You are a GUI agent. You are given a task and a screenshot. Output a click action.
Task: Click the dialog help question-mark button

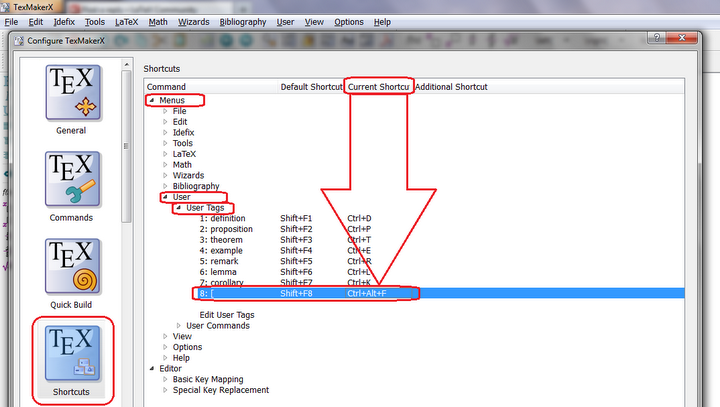657,38
